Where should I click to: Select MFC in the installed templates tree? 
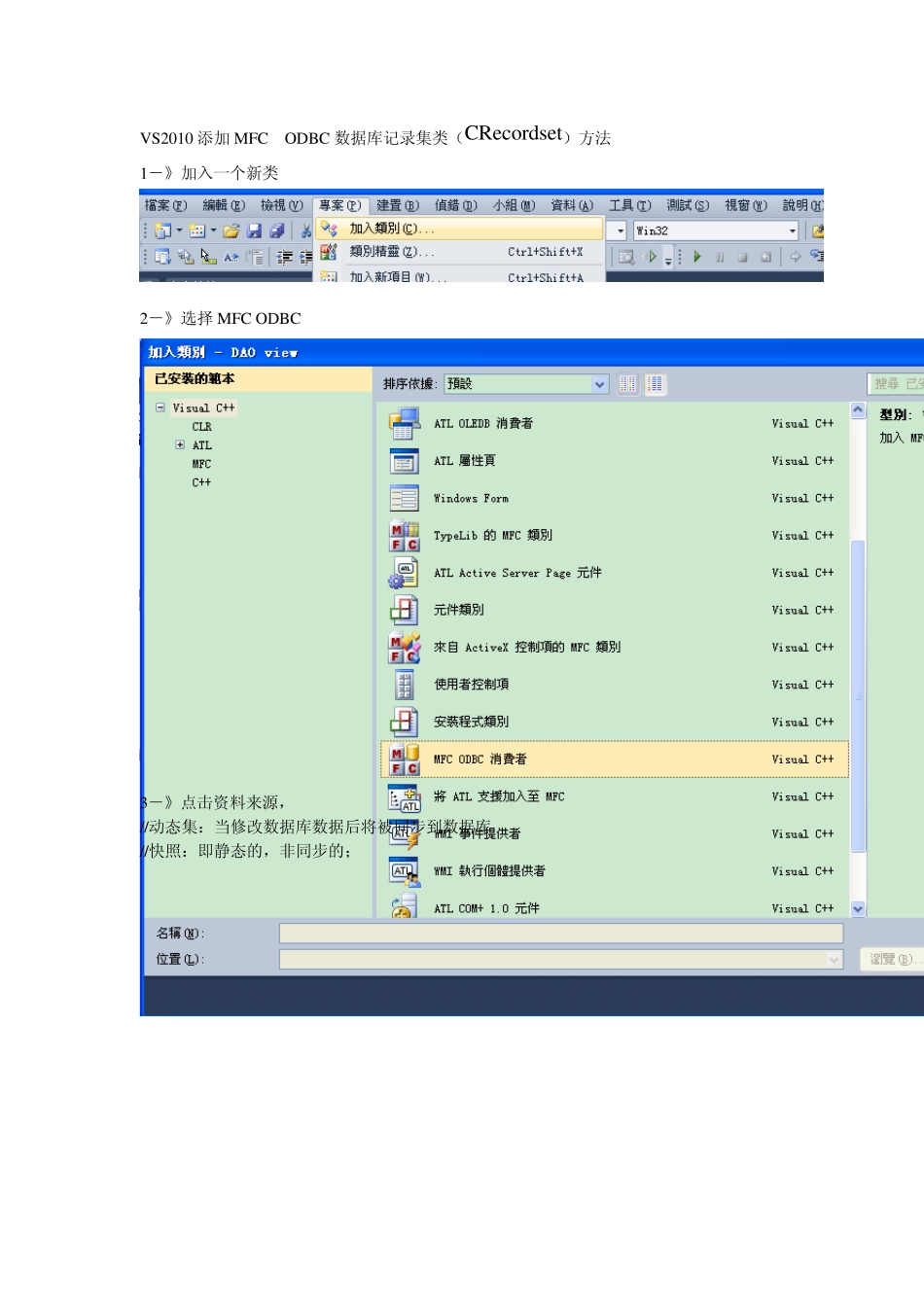201,464
